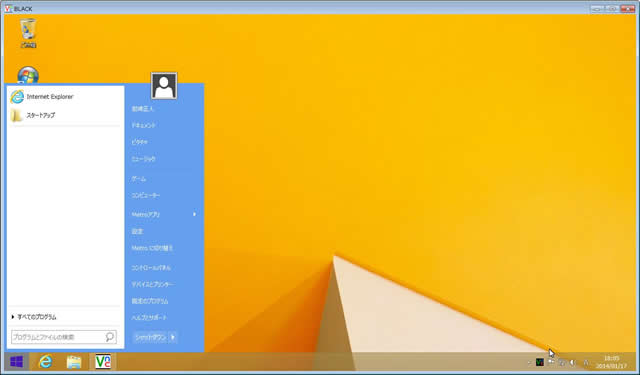Toggle the IME input mode indicator

click(x=587, y=362)
